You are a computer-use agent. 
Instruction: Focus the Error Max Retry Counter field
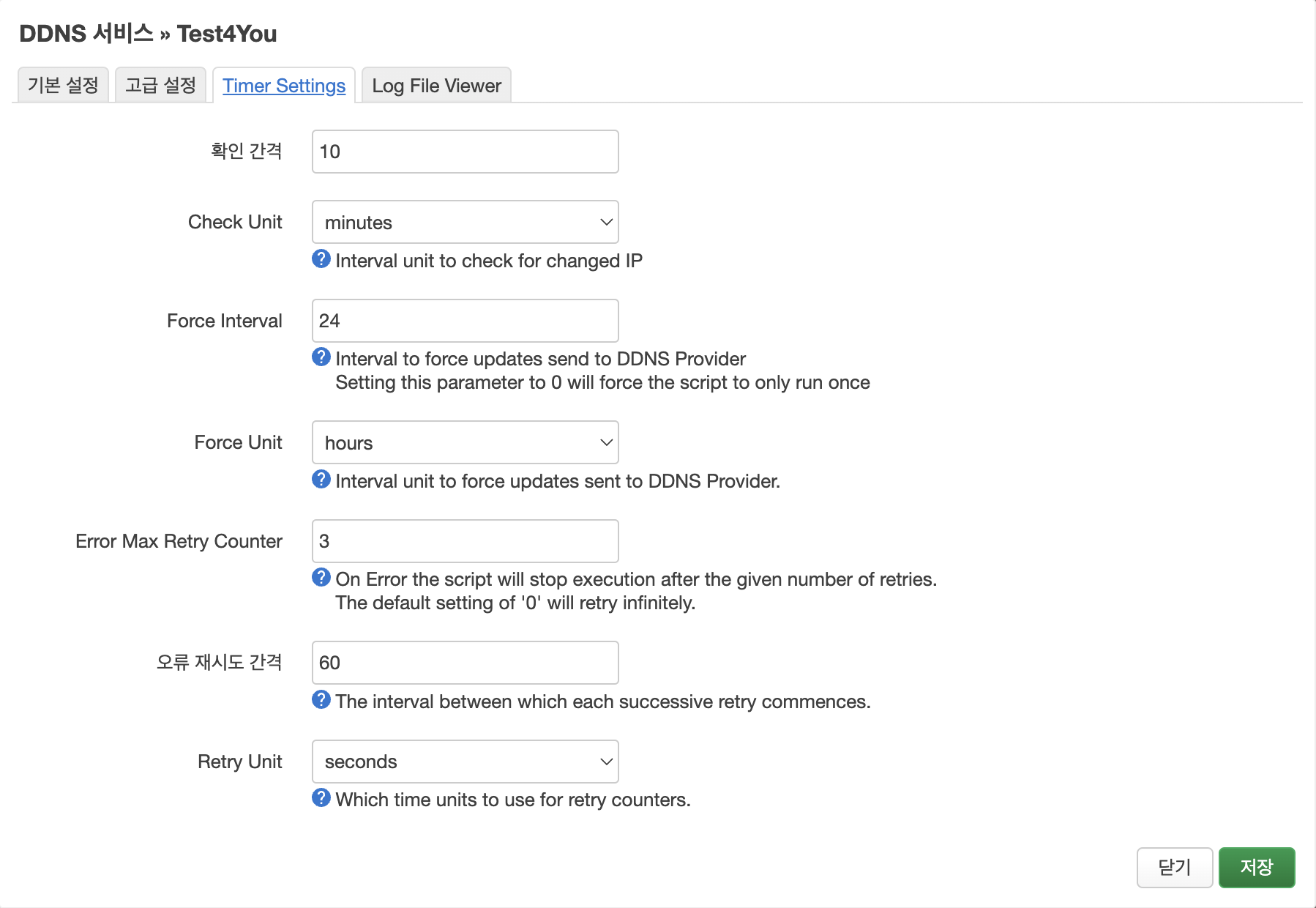pos(466,541)
